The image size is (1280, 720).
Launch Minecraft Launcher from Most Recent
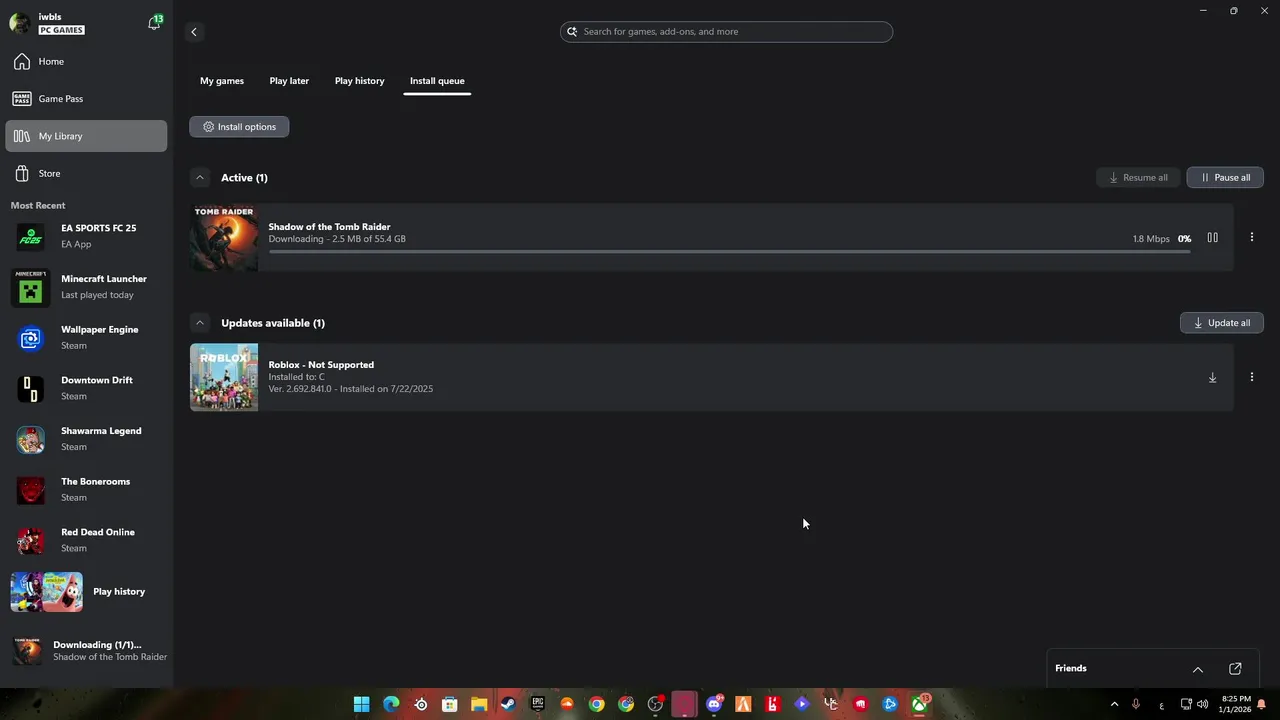click(x=86, y=287)
